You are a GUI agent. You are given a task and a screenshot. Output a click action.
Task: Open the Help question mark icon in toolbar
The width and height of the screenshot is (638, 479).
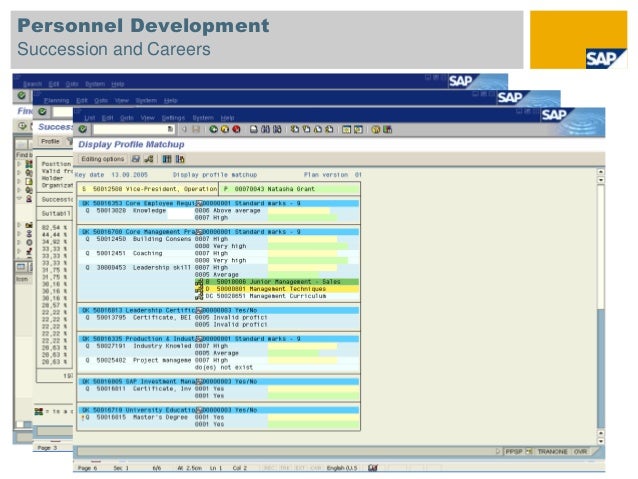click(x=376, y=129)
